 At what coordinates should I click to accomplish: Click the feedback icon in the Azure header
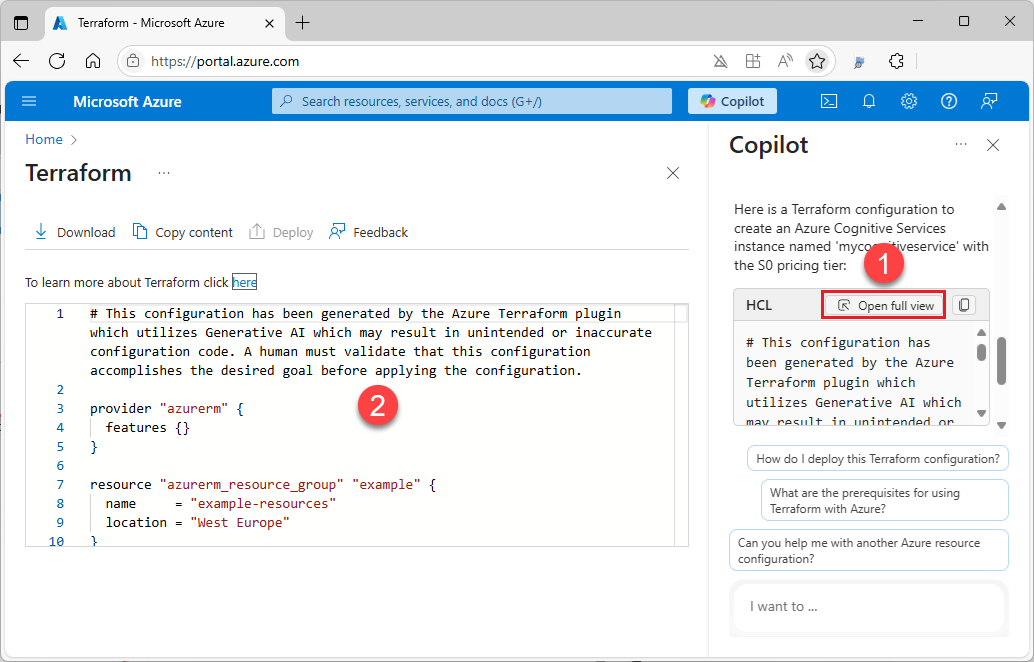point(989,101)
